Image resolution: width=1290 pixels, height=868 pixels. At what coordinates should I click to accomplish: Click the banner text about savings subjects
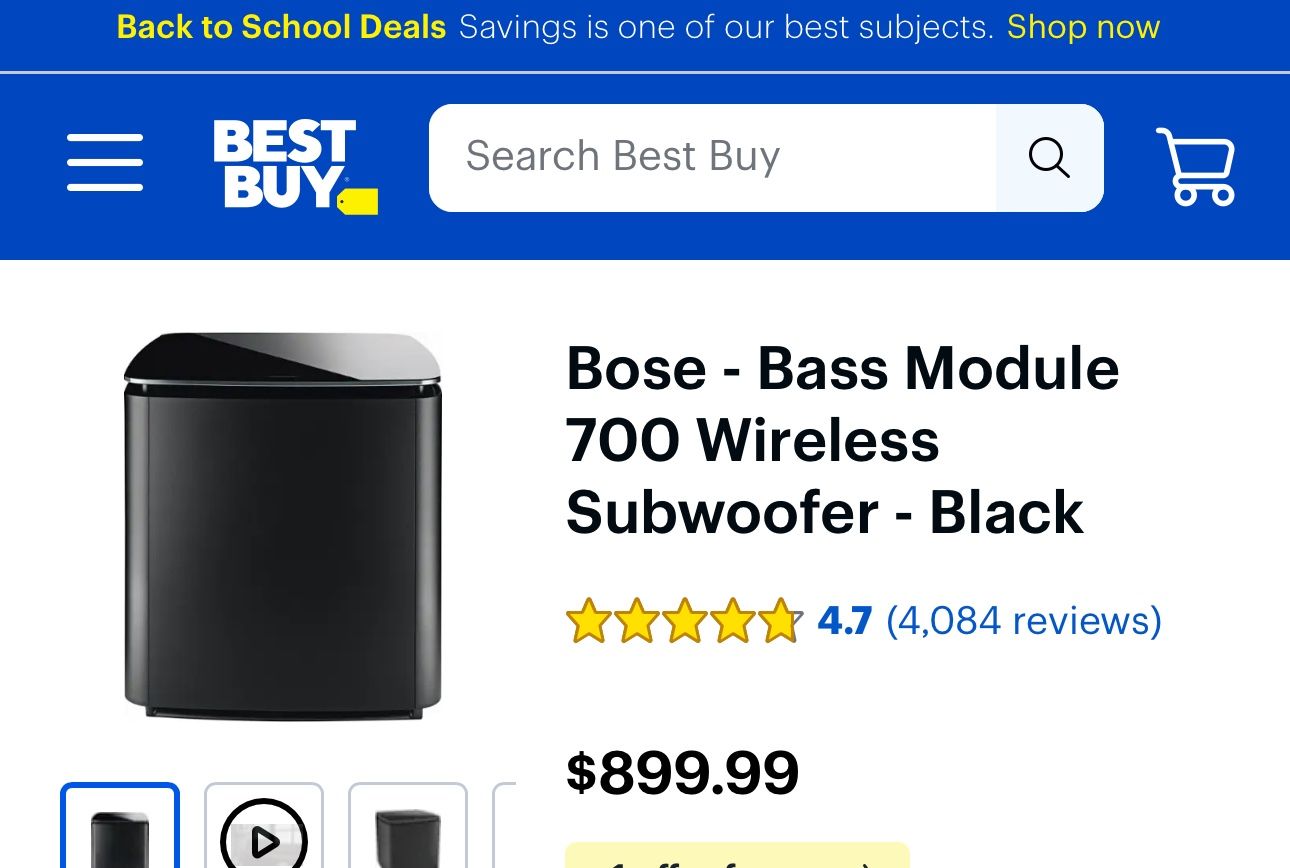[726, 27]
